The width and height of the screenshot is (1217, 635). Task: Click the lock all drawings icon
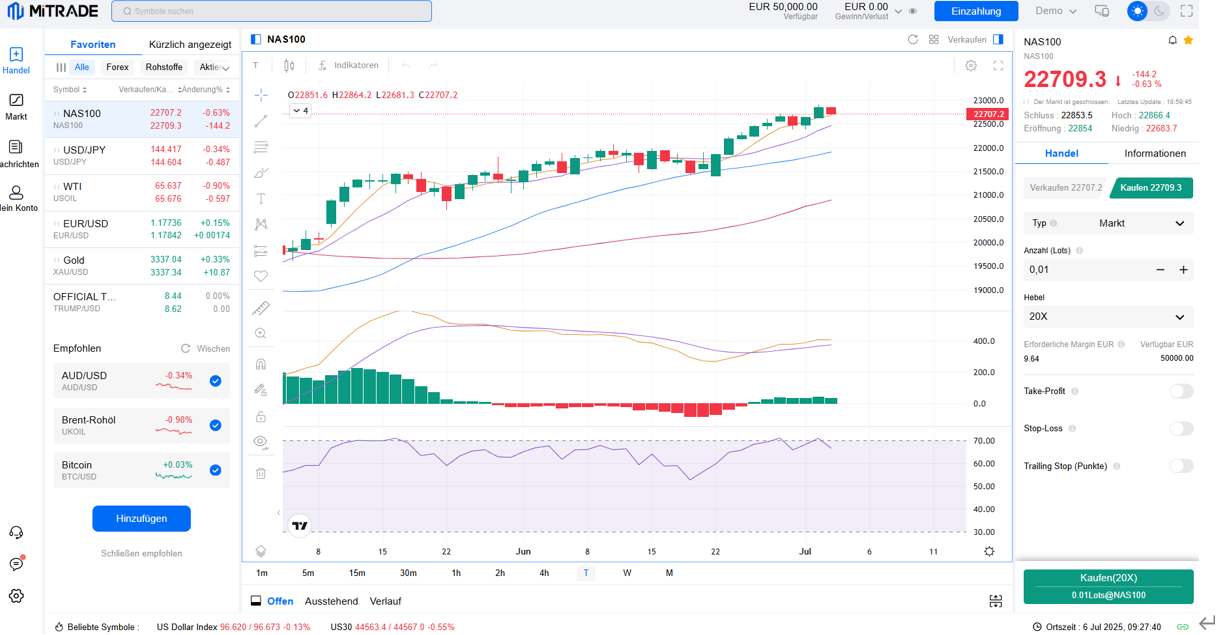[x=261, y=416]
